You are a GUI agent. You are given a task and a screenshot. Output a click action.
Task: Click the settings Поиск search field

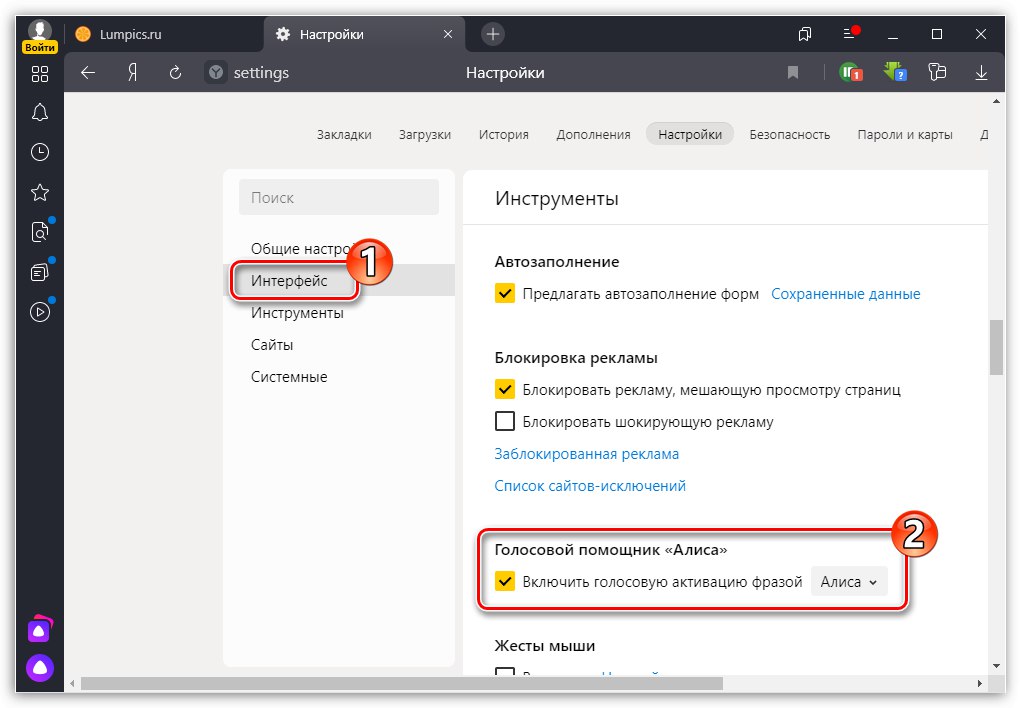339,198
